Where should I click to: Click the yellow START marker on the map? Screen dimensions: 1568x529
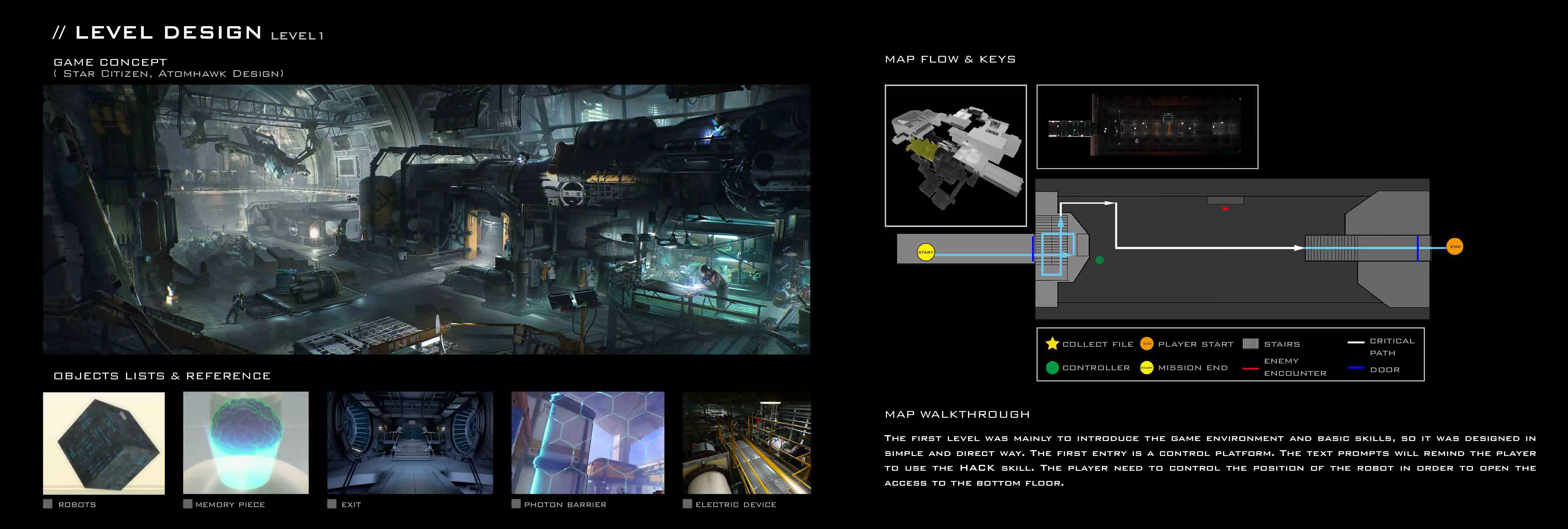[925, 252]
